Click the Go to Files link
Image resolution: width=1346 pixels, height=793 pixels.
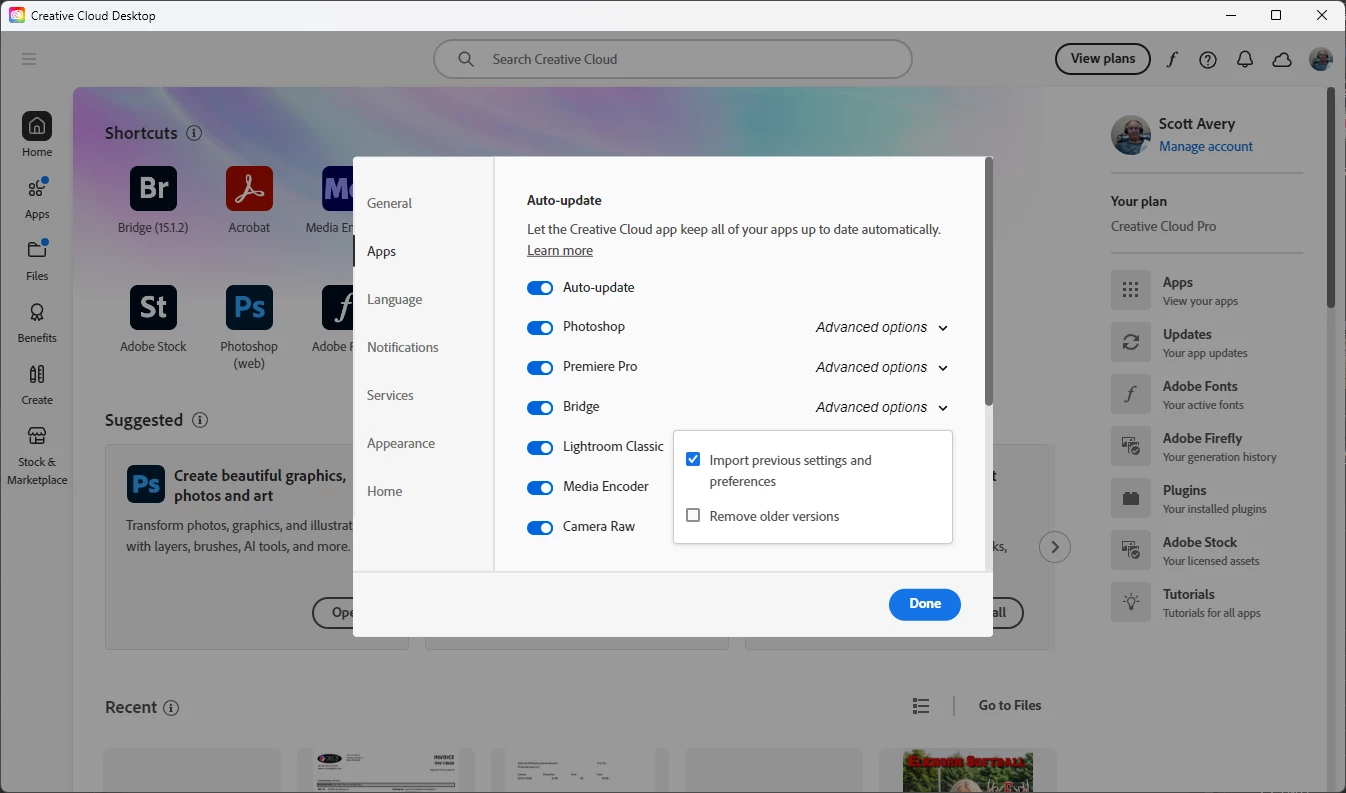[1010, 705]
